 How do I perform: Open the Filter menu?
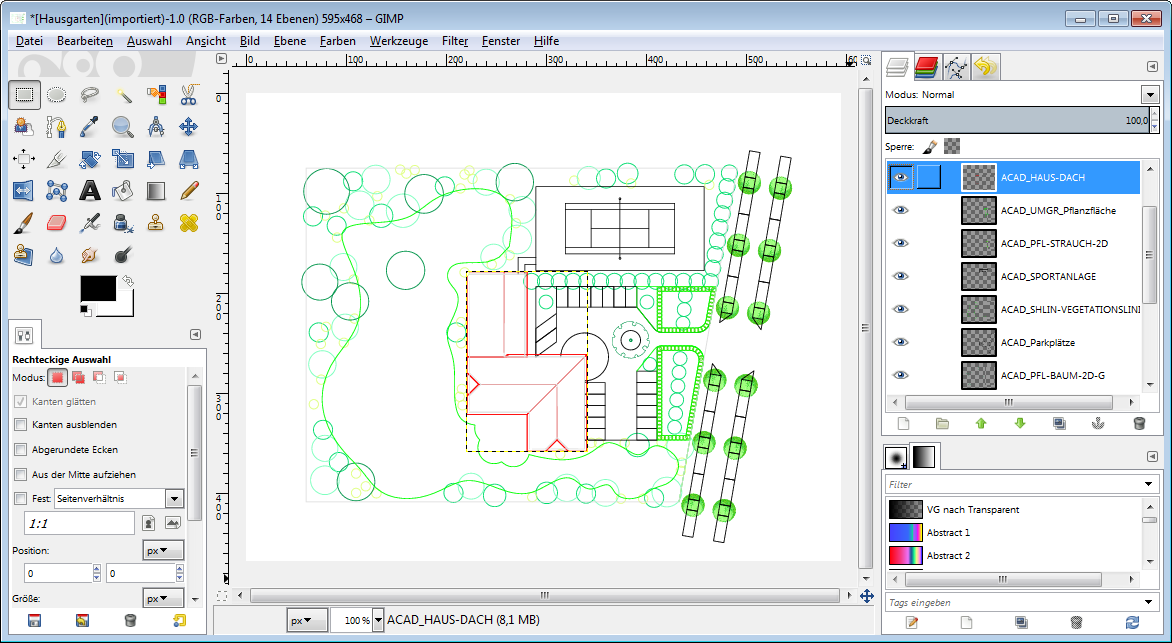point(455,41)
